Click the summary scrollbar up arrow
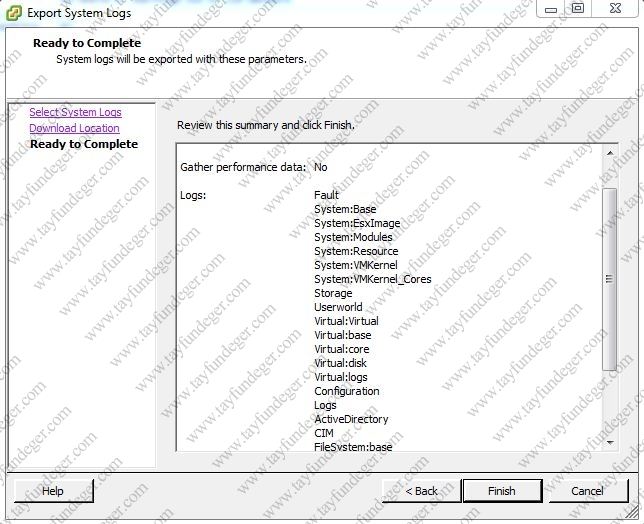 (x=610, y=153)
